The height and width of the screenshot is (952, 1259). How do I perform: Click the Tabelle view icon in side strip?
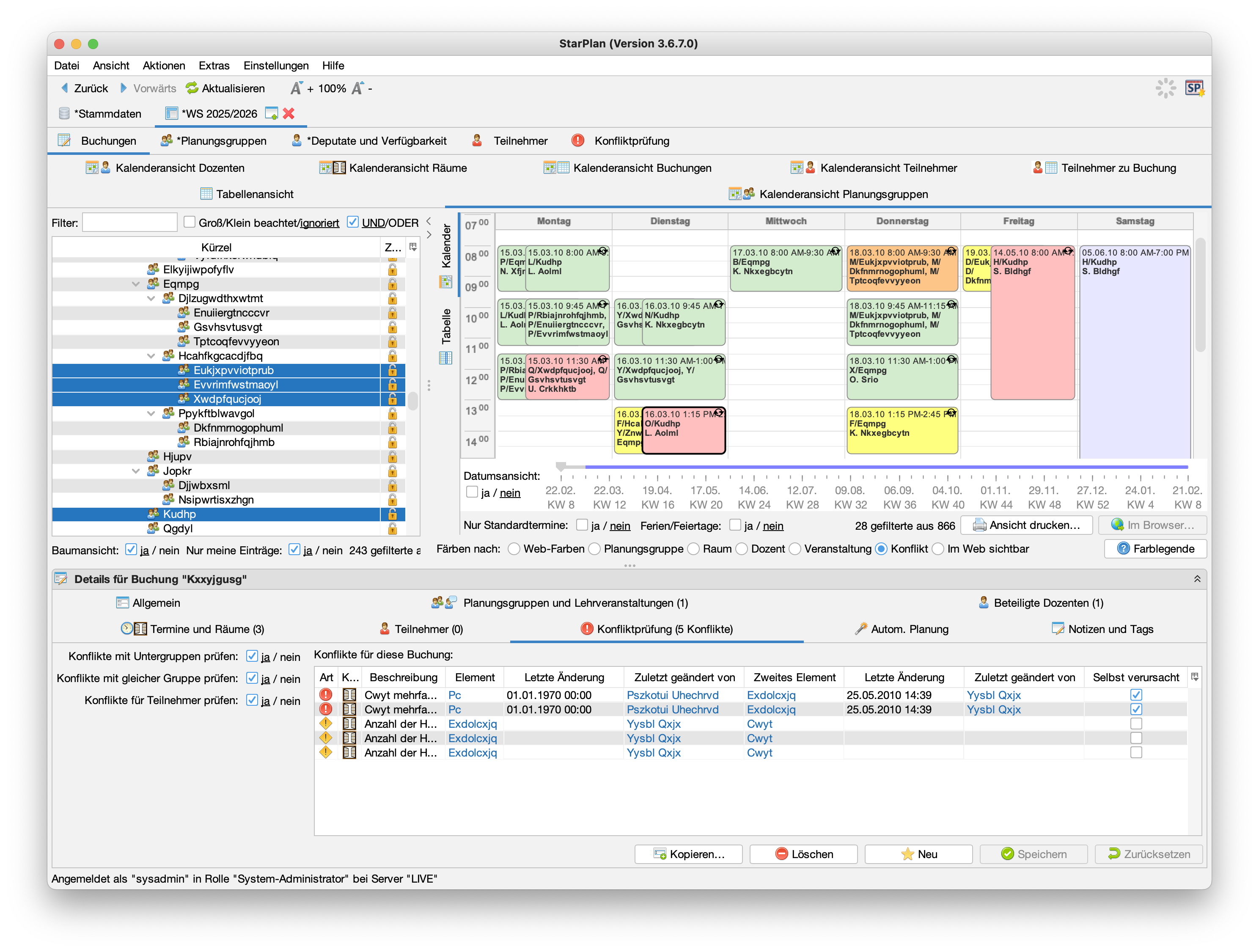(445, 358)
